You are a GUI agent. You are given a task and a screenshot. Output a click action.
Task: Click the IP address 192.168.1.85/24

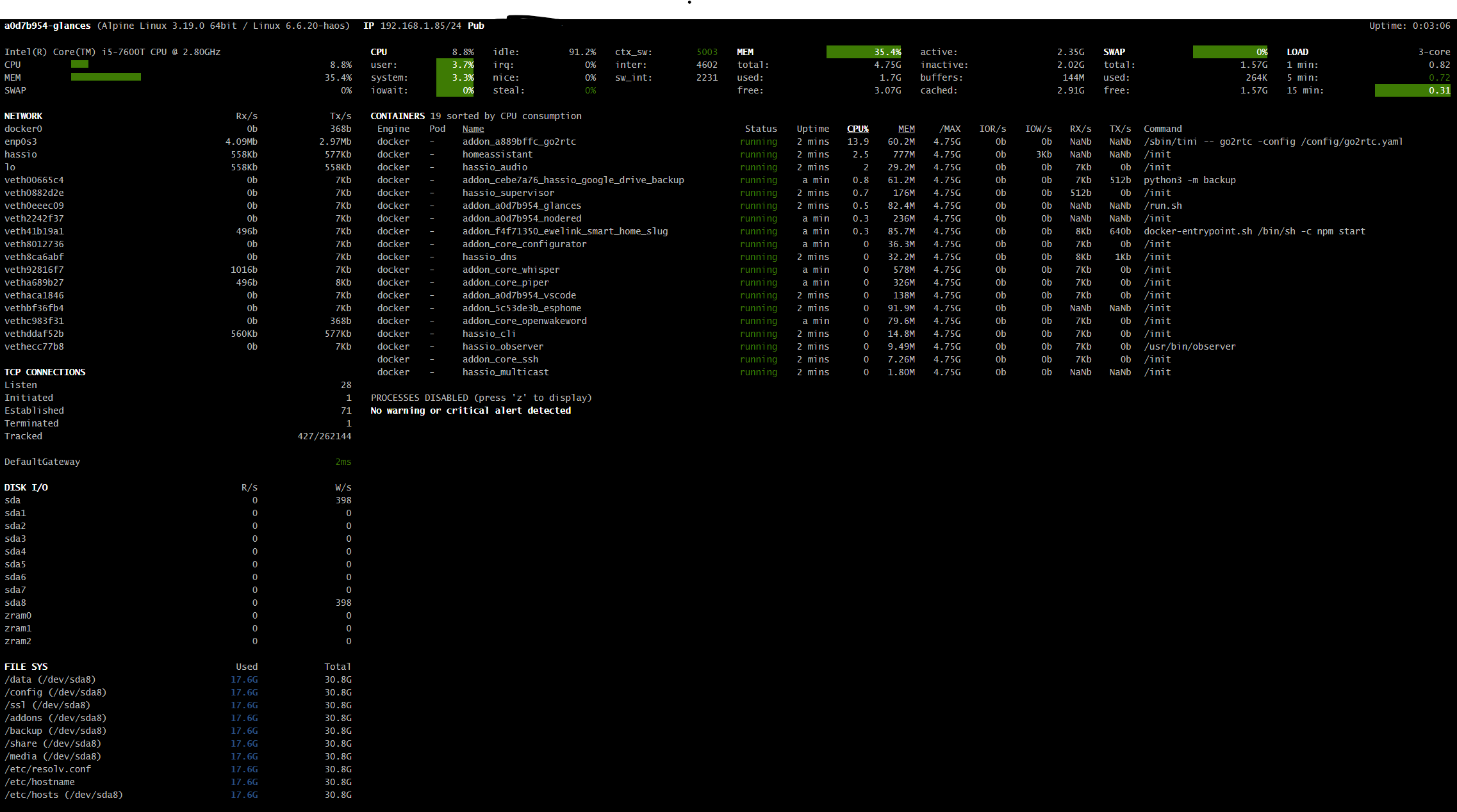pos(420,26)
